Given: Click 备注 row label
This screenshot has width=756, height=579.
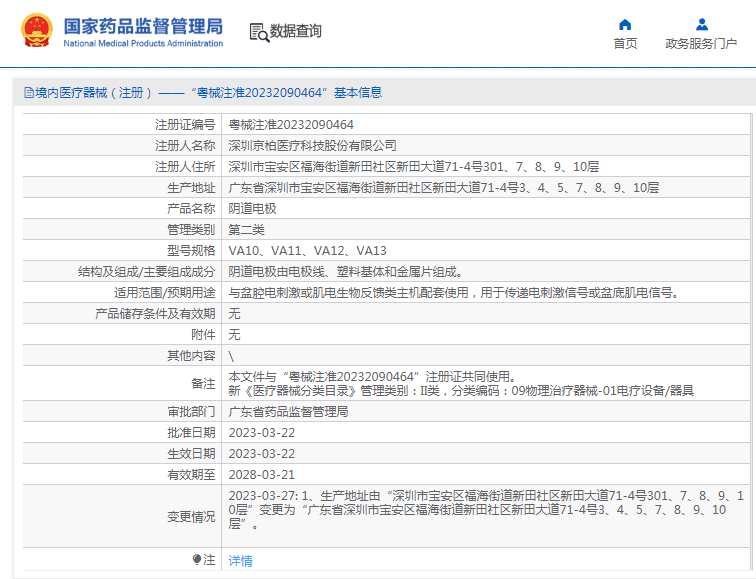Looking at the screenshot, I should 203,384.
